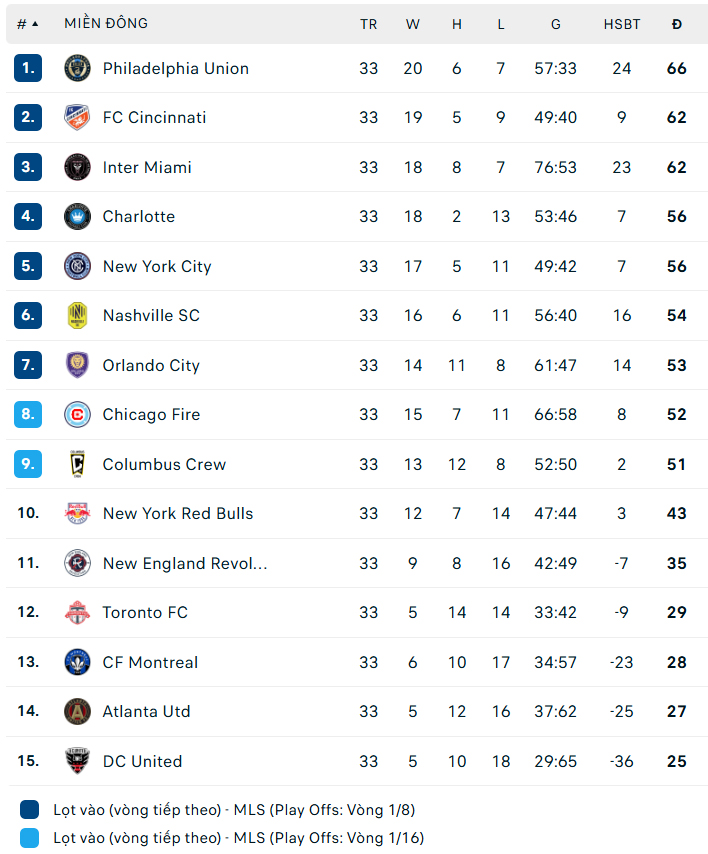Sort standings by the Đ points column
The height and width of the screenshot is (854, 708).
pyautogui.click(x=677, y=24)
